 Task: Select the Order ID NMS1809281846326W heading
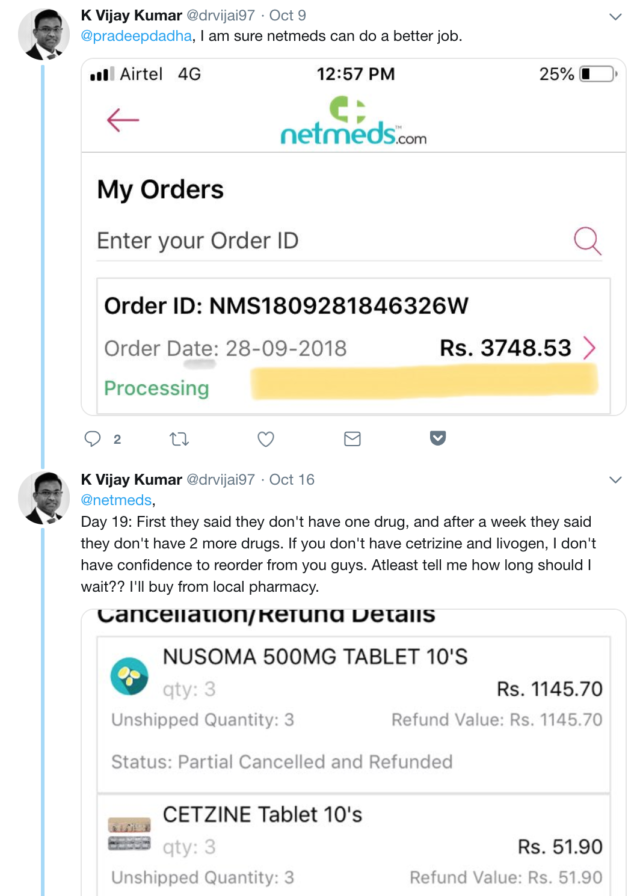pos(286,306)
